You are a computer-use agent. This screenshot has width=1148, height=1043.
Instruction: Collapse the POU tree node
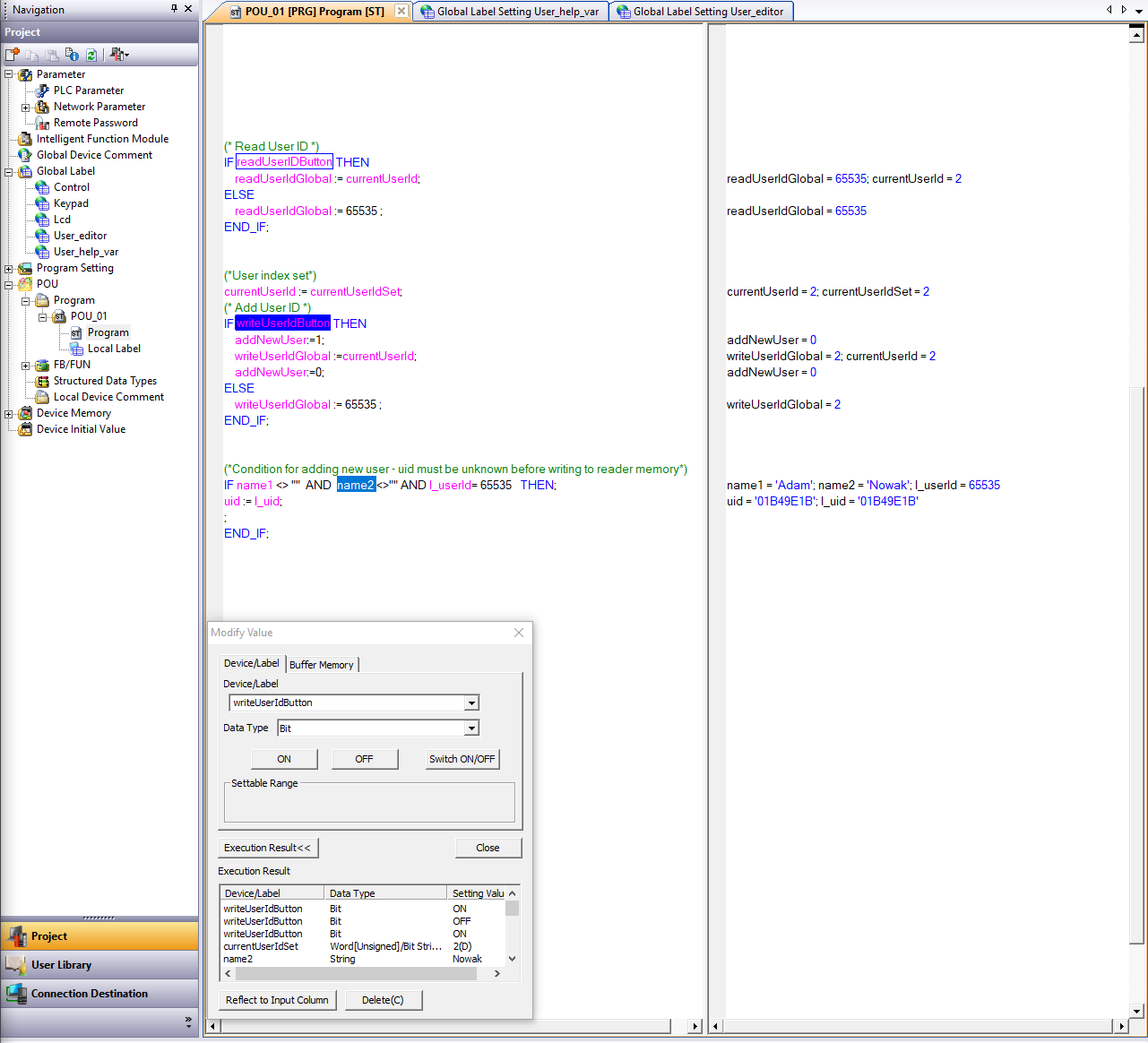click(9, 284)
